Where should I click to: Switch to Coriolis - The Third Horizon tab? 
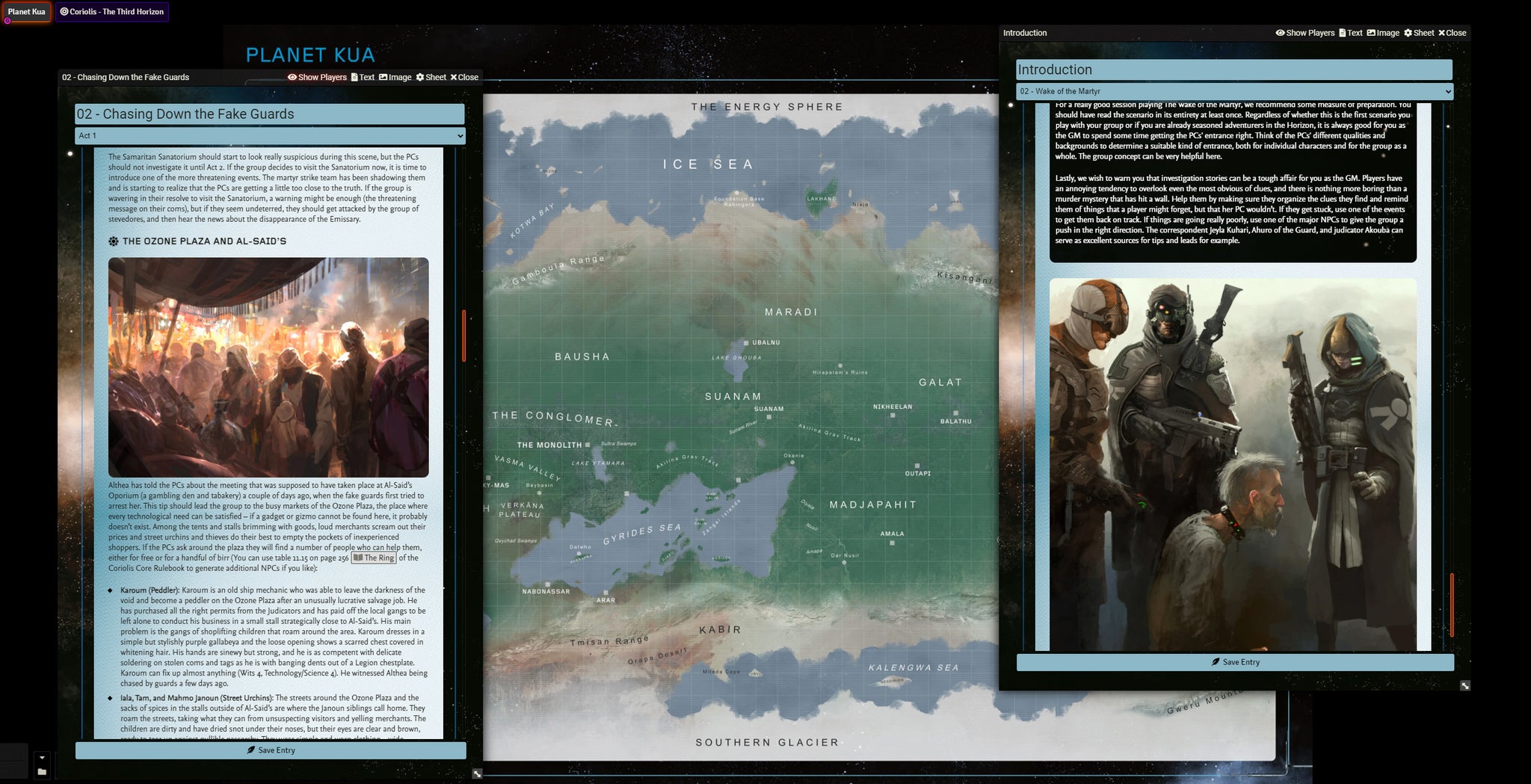(x=112, y=12)
